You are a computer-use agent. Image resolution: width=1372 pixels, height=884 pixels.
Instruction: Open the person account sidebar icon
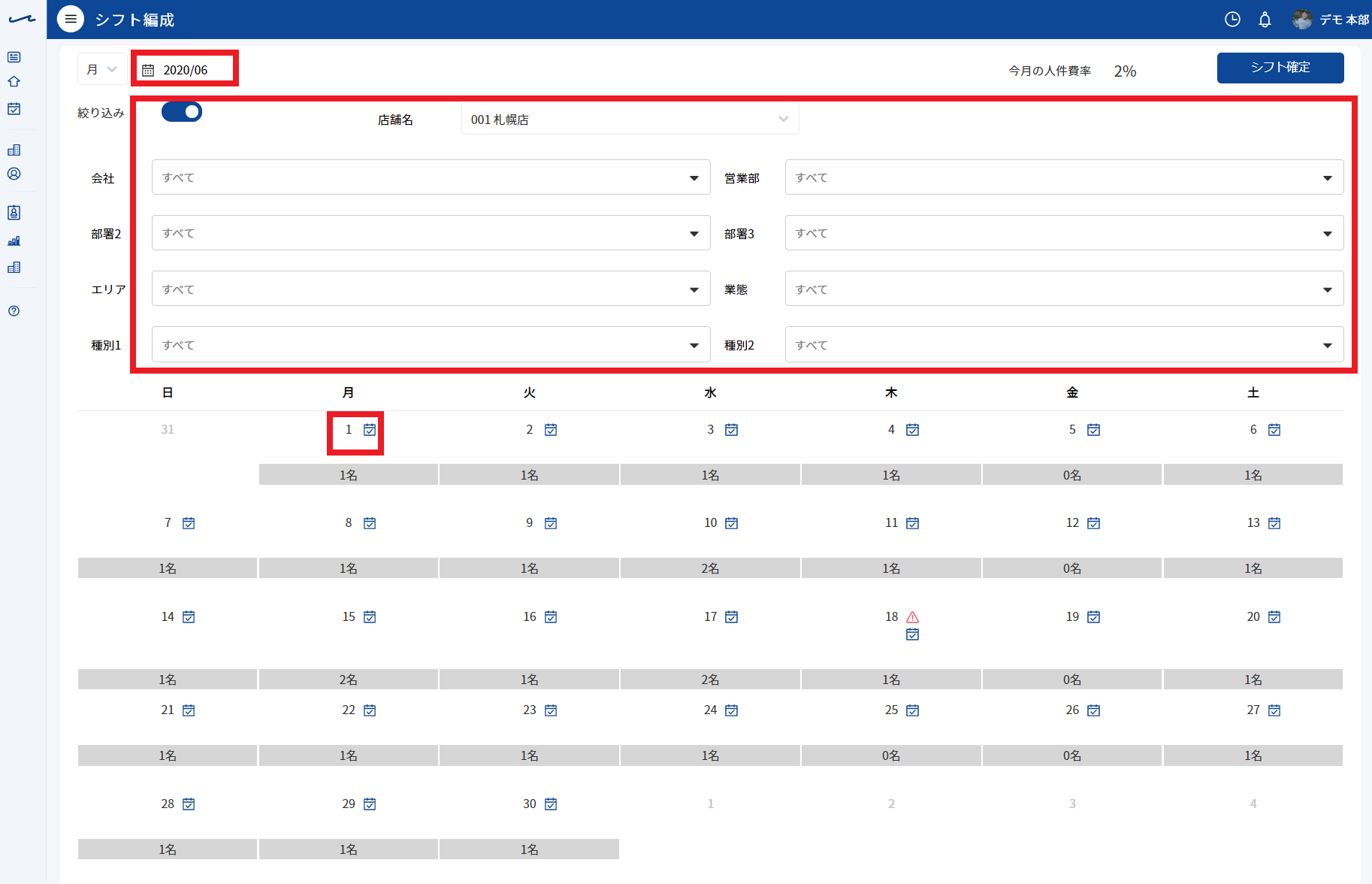point(14,174)
